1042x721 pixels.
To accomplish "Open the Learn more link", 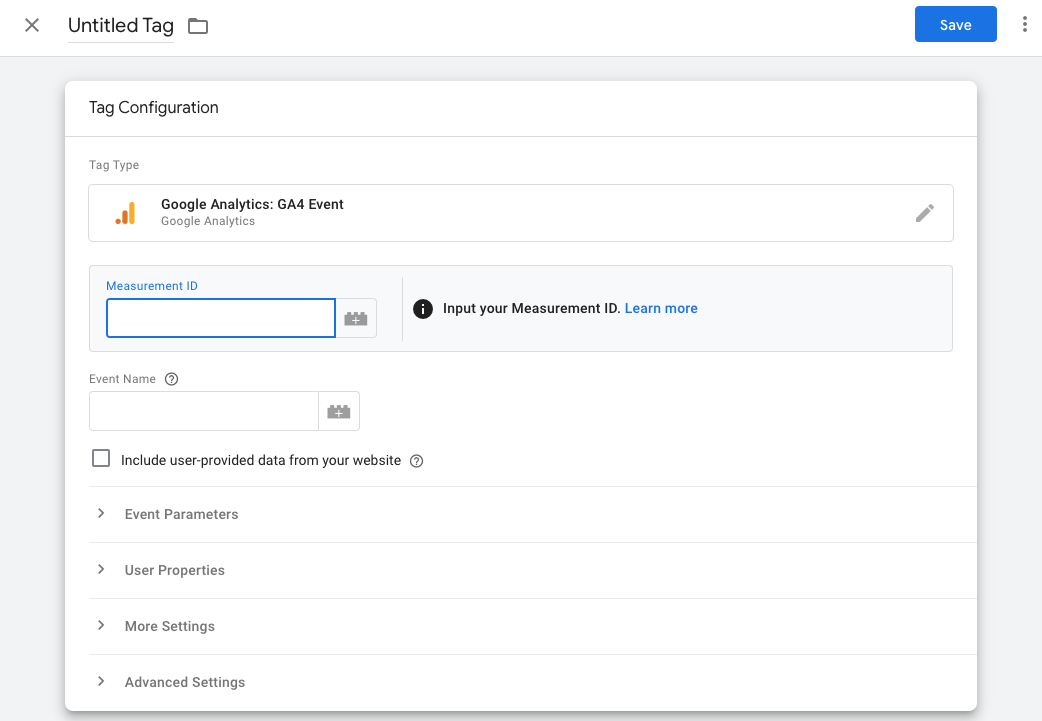I will pyautogui.click(x=661, y=308).
